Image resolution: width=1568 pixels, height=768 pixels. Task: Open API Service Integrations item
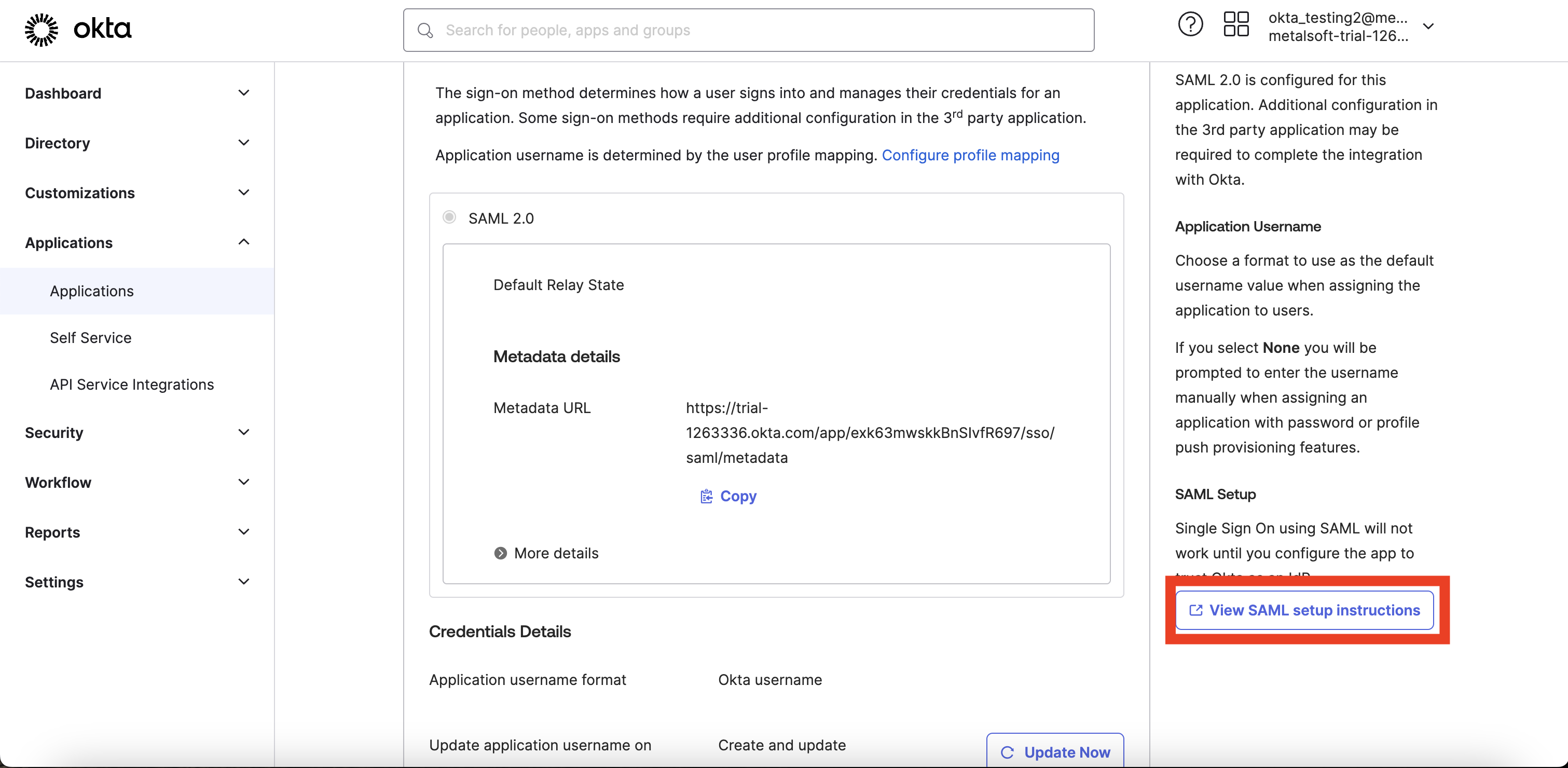pos(131,385)
